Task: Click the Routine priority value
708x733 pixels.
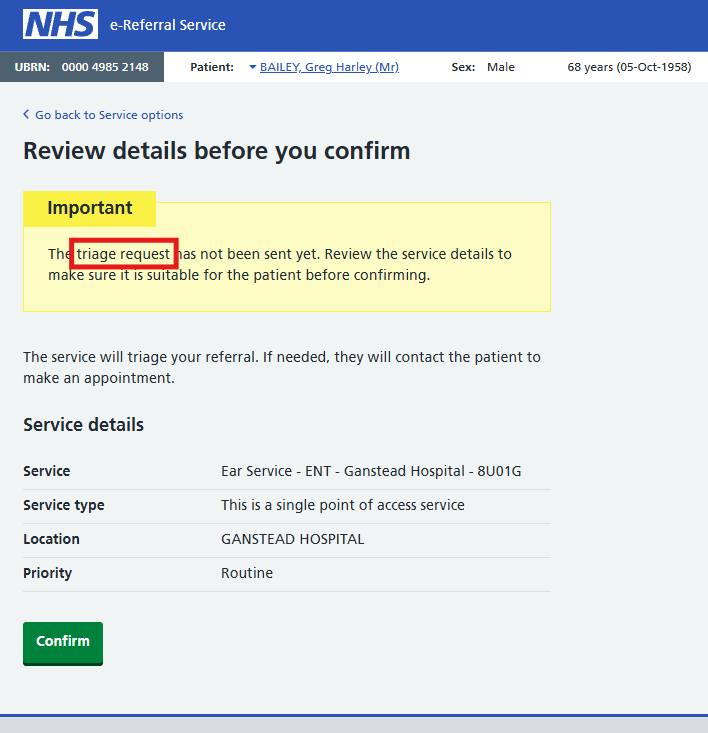Action: [x=247, y=573]
